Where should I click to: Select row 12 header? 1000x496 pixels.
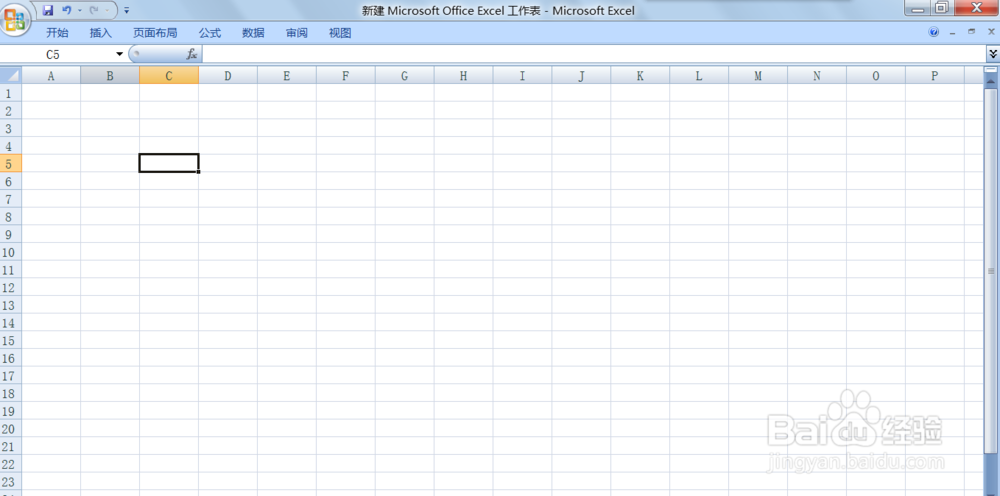[x=11, y=288]
